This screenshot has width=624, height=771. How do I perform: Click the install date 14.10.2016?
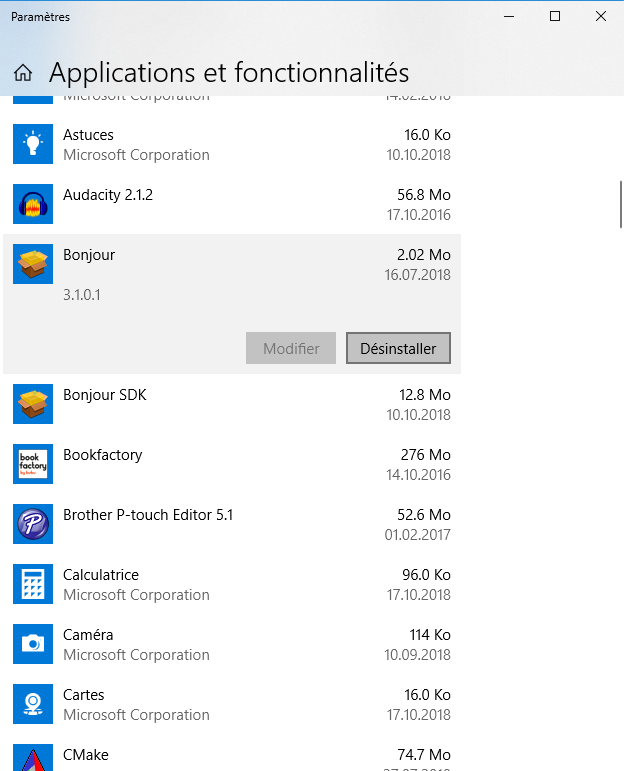418,475
